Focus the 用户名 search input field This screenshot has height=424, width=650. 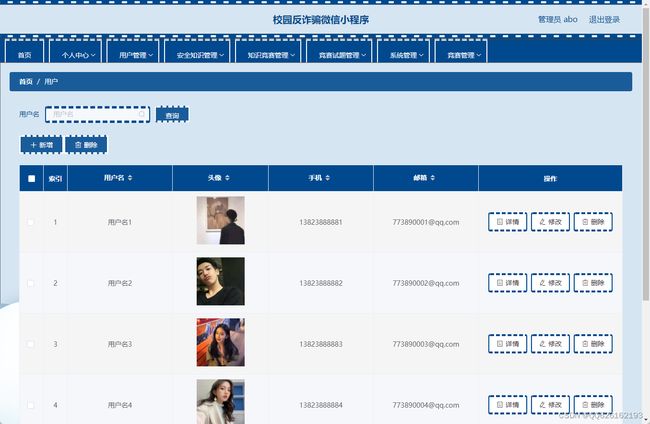pyautogui.click(x=97, y=114)
